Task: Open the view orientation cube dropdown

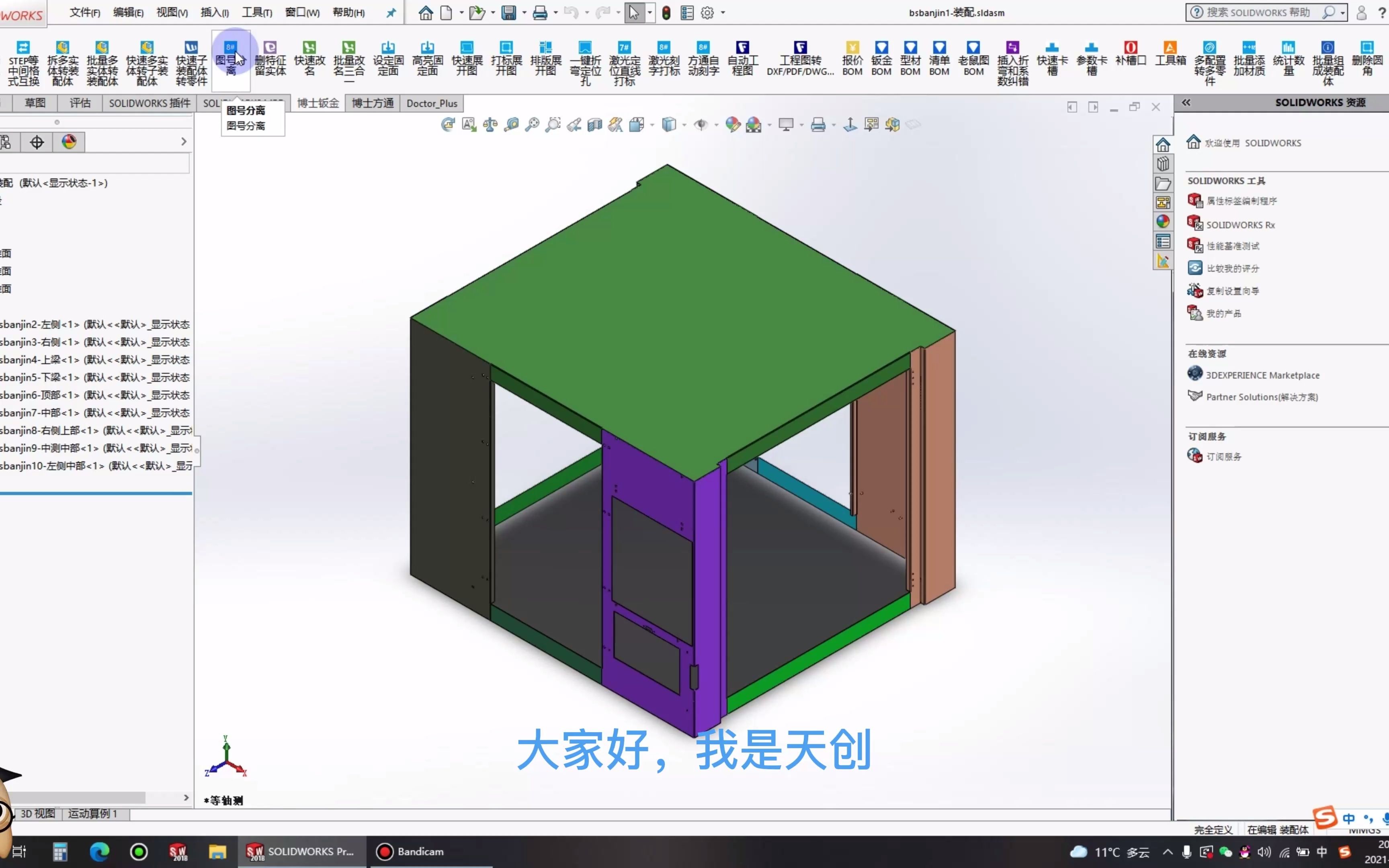Action: [653, 125]
